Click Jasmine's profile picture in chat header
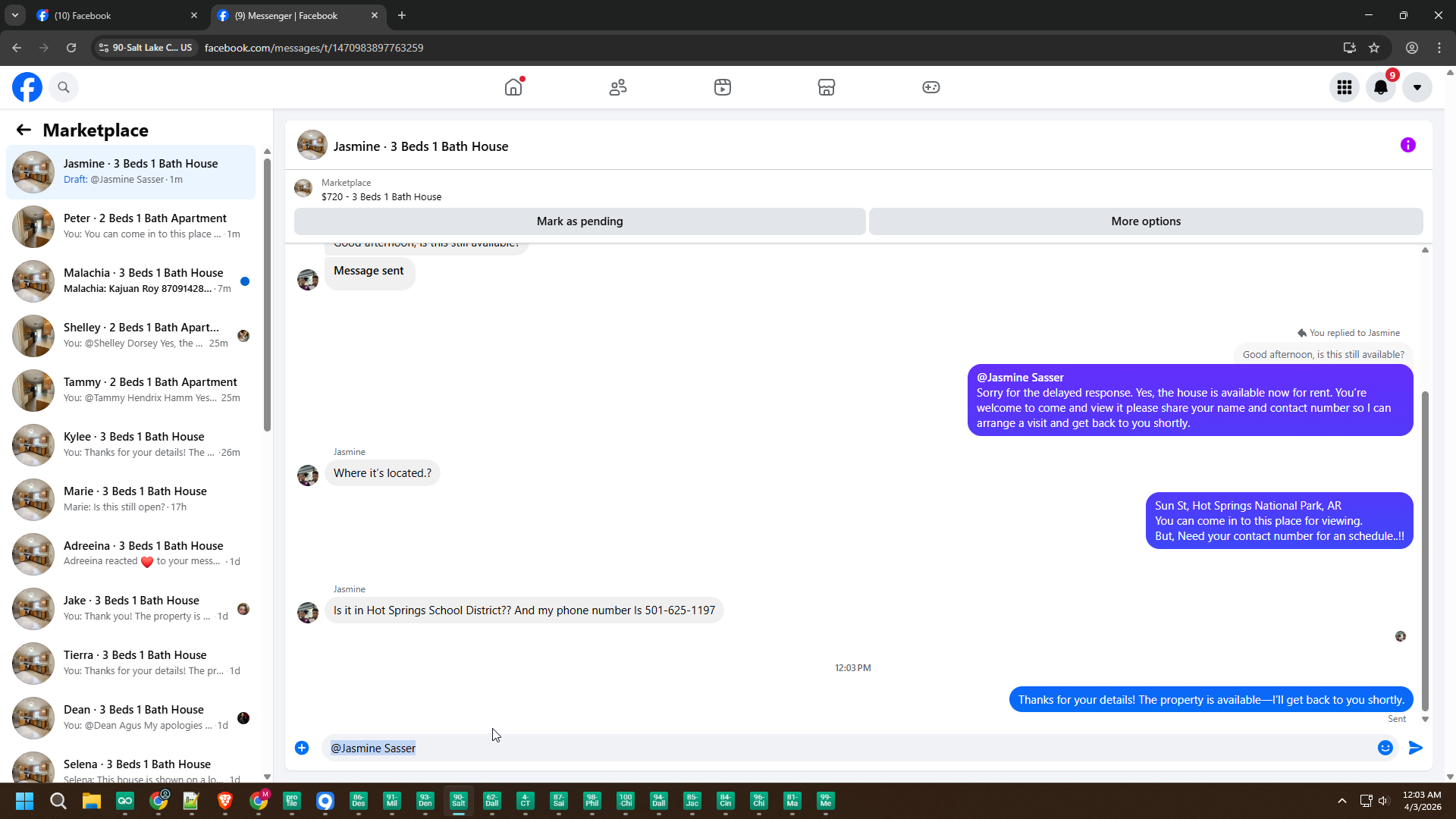The image size is (1456, 819). point(312,145)
